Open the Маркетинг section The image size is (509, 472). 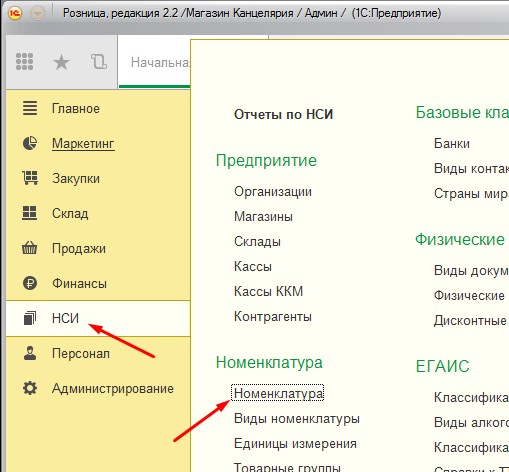[83, 144]
